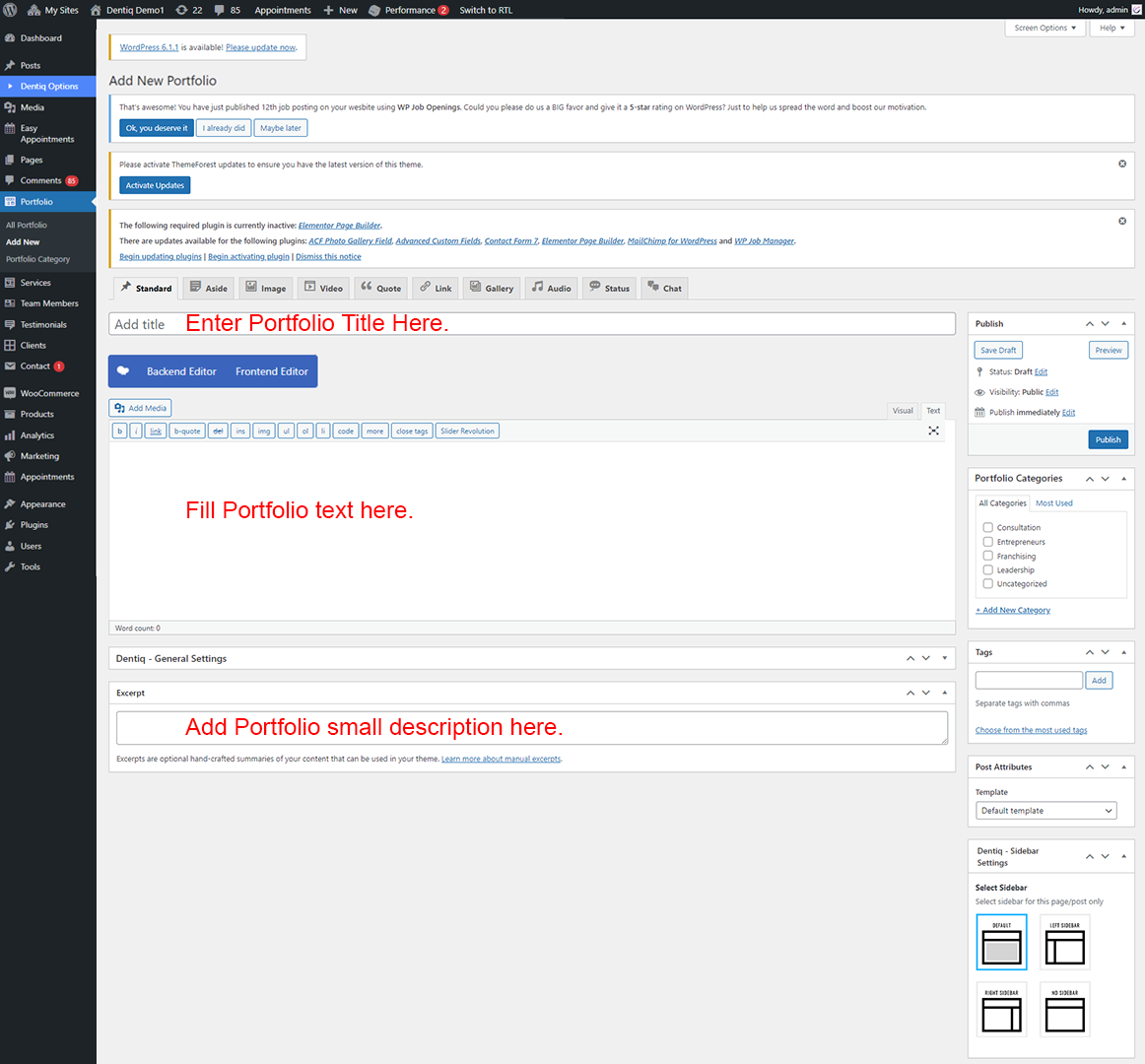
Task: Collapse the Dentiq General Settings panel
Action: (x=944, y=658)
